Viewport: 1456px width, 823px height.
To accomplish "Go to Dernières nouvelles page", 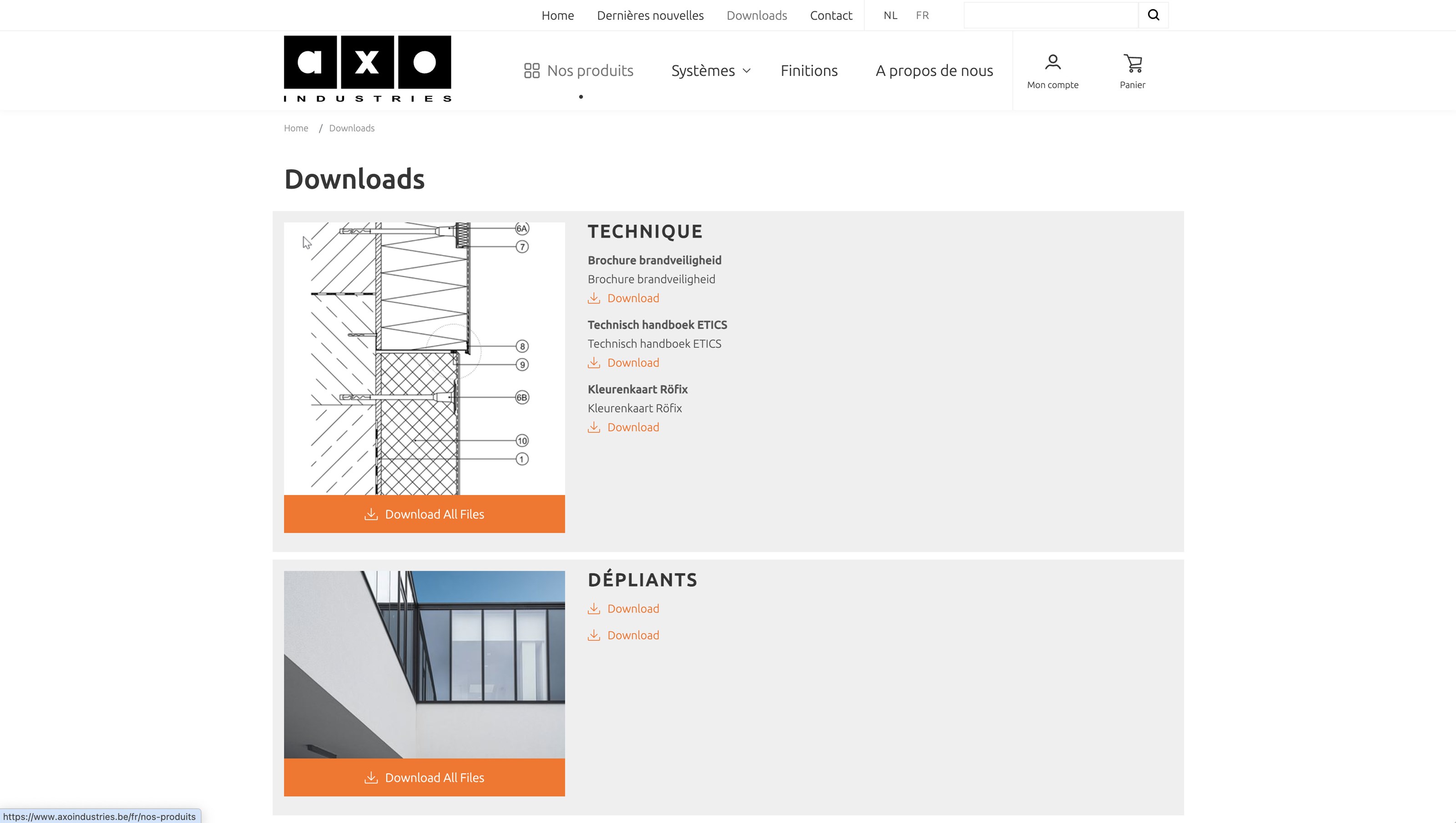I will (650, 15).
